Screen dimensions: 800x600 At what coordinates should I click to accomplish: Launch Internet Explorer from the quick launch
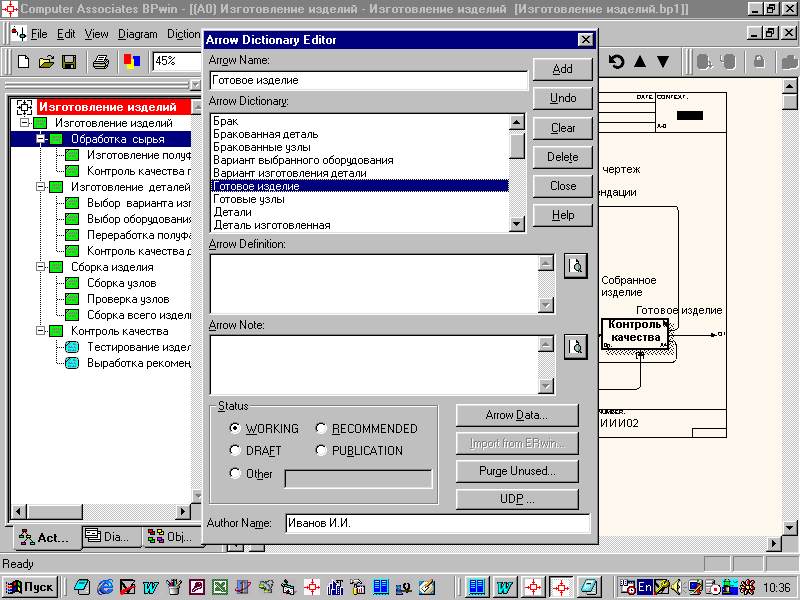[x=105, y=587]
